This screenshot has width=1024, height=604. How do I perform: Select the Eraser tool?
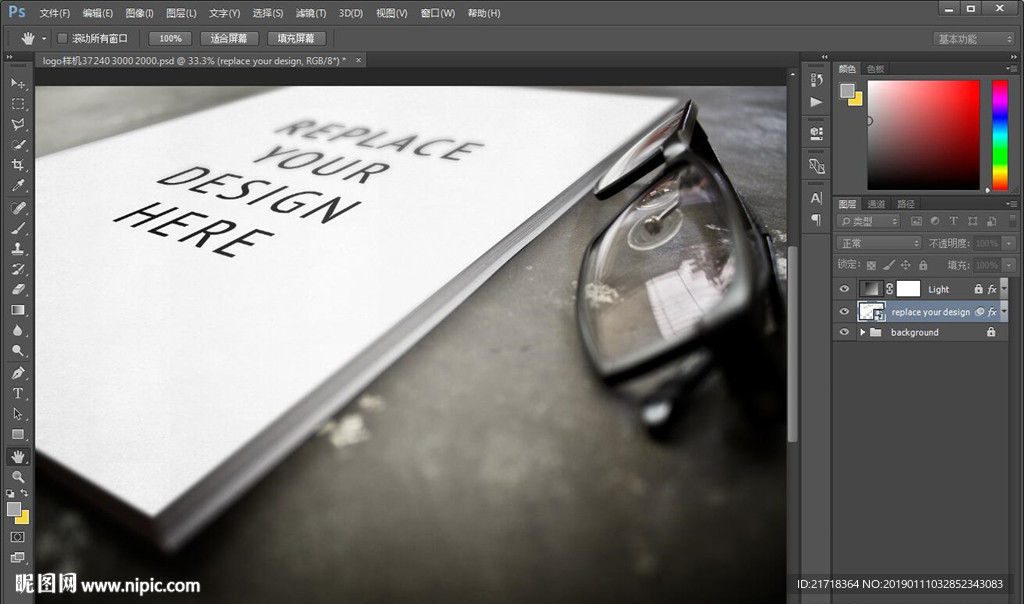pos(18,289)
